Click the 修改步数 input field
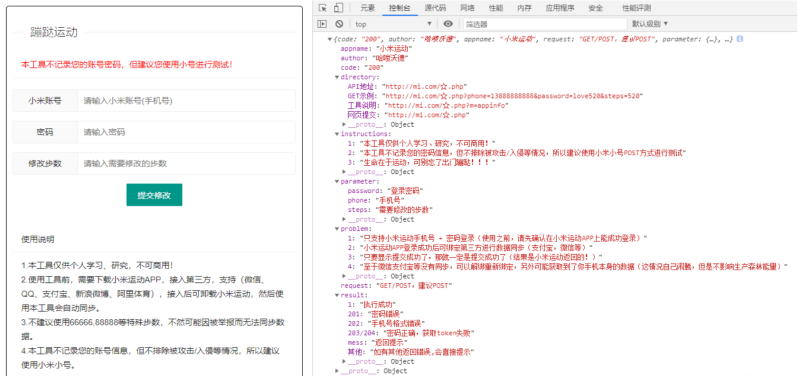The image size is (800, 376). (186, 163)
